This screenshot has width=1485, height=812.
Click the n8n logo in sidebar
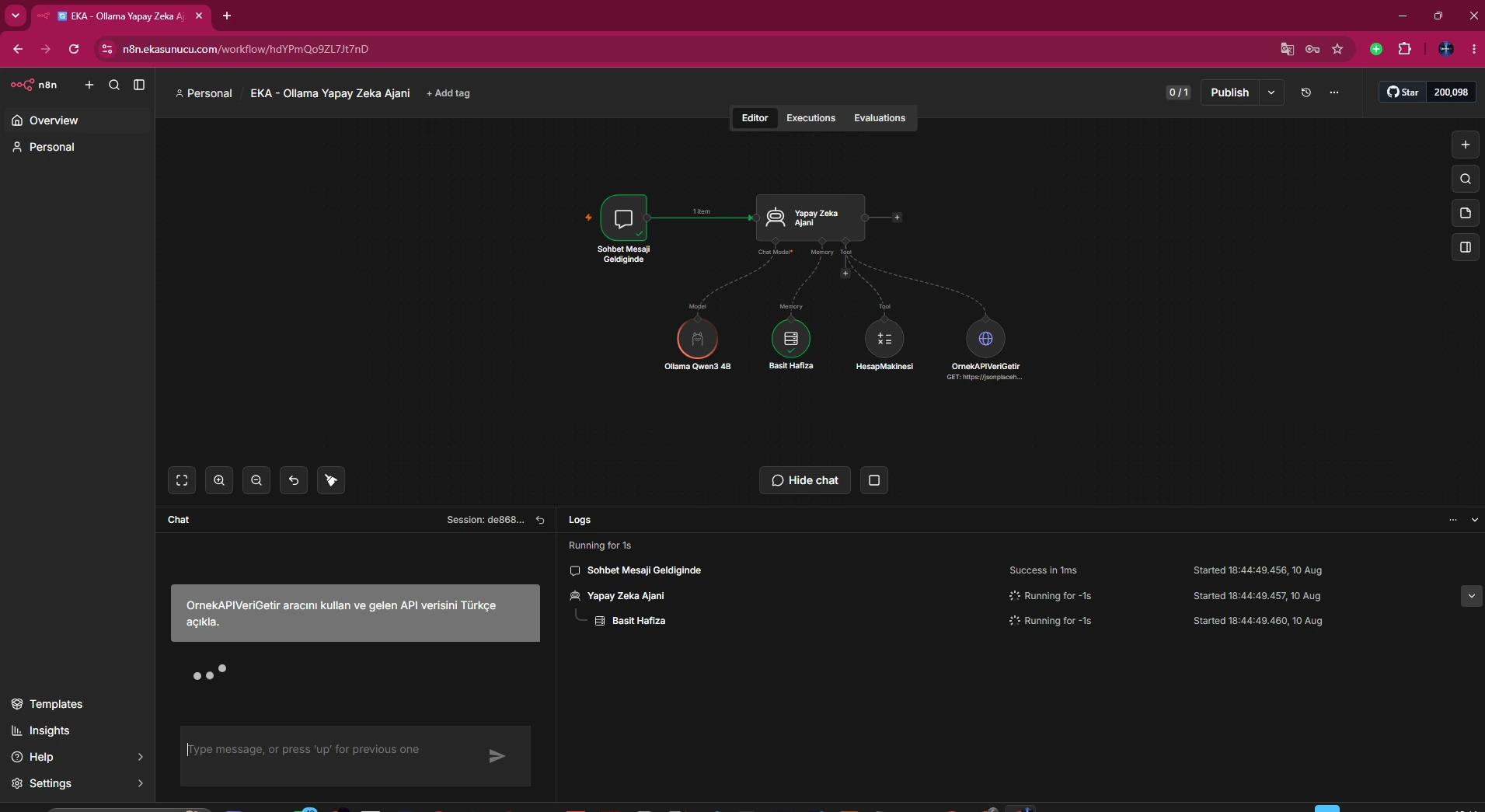pyautogui.click(x=33, y=85)
